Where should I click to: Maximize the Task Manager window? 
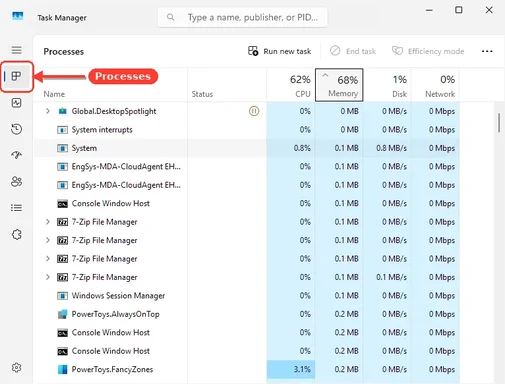tap(459, 10)
